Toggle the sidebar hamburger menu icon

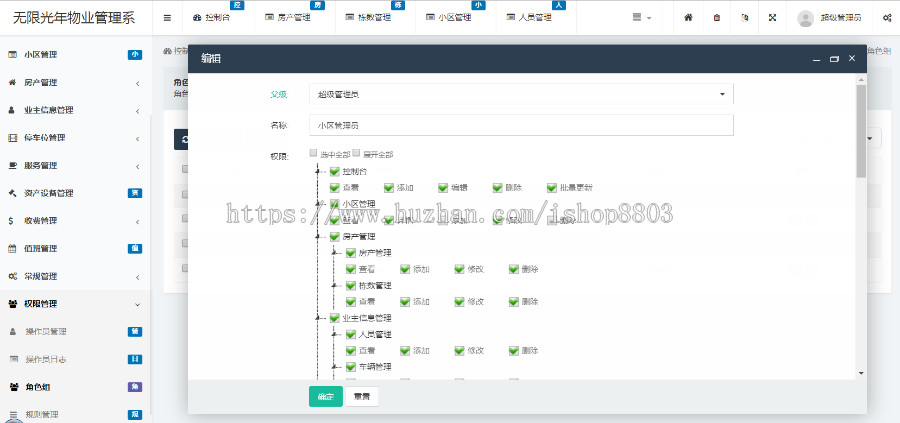tap(167, 18)
